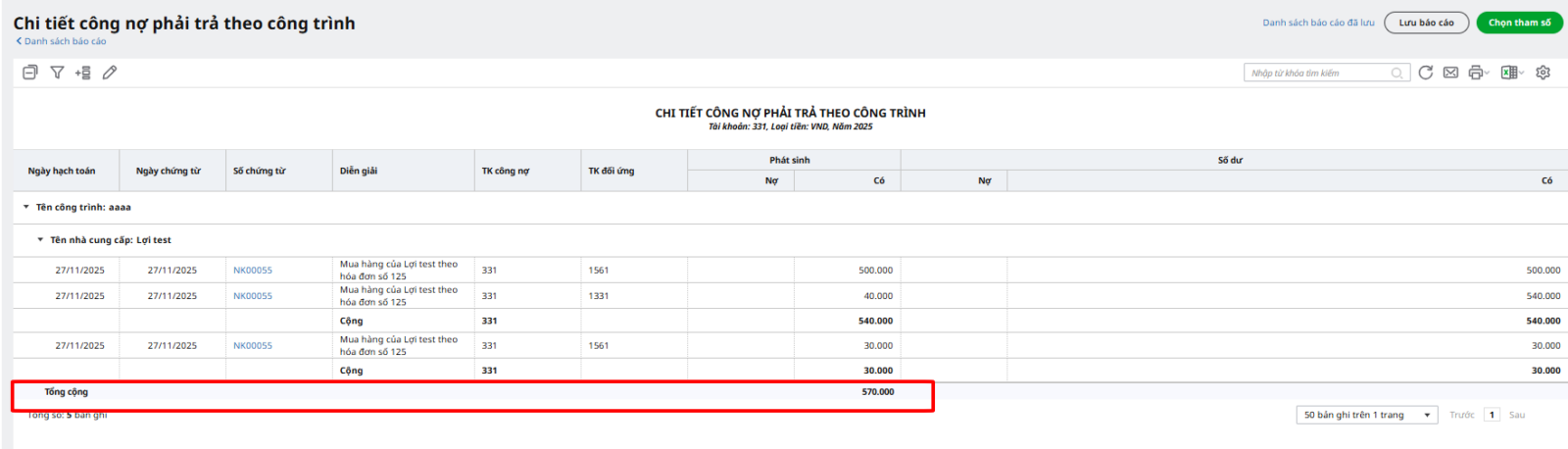
Task: Click the "Lưu báo cáo" button
Action: point(1426,23)
